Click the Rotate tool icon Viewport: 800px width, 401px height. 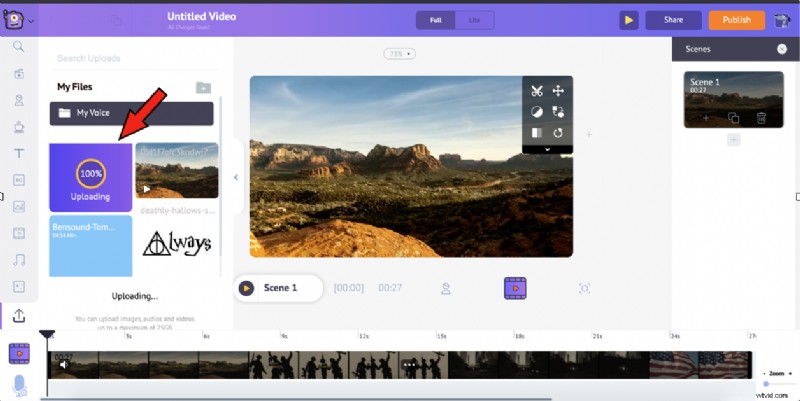[558, 133]
